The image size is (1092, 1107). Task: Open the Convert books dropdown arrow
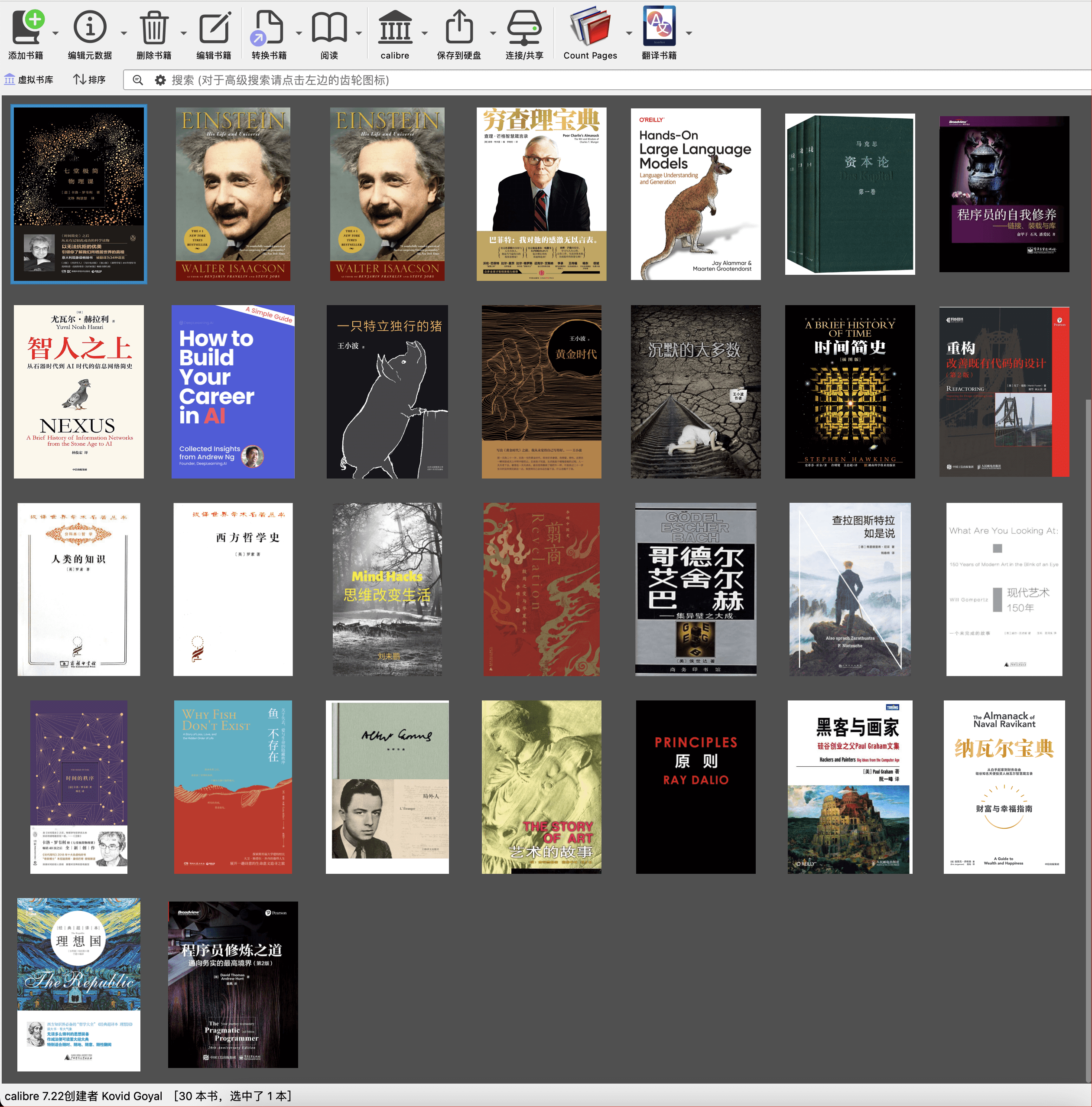click(299, 33)
